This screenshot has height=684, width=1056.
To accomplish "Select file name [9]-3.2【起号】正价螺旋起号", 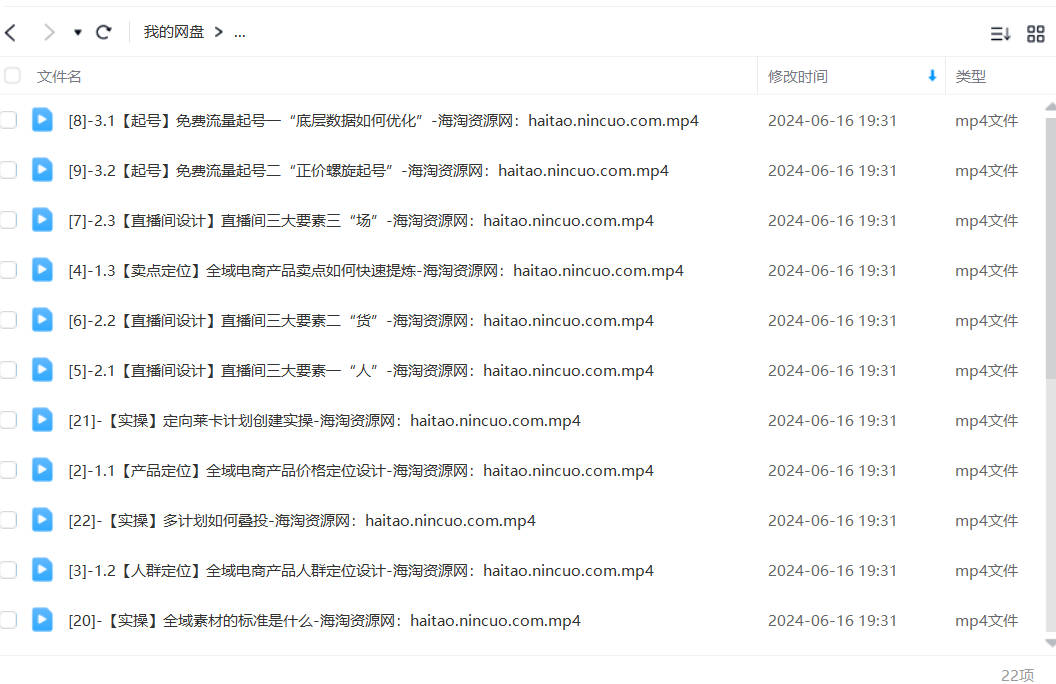I will 368,170.
